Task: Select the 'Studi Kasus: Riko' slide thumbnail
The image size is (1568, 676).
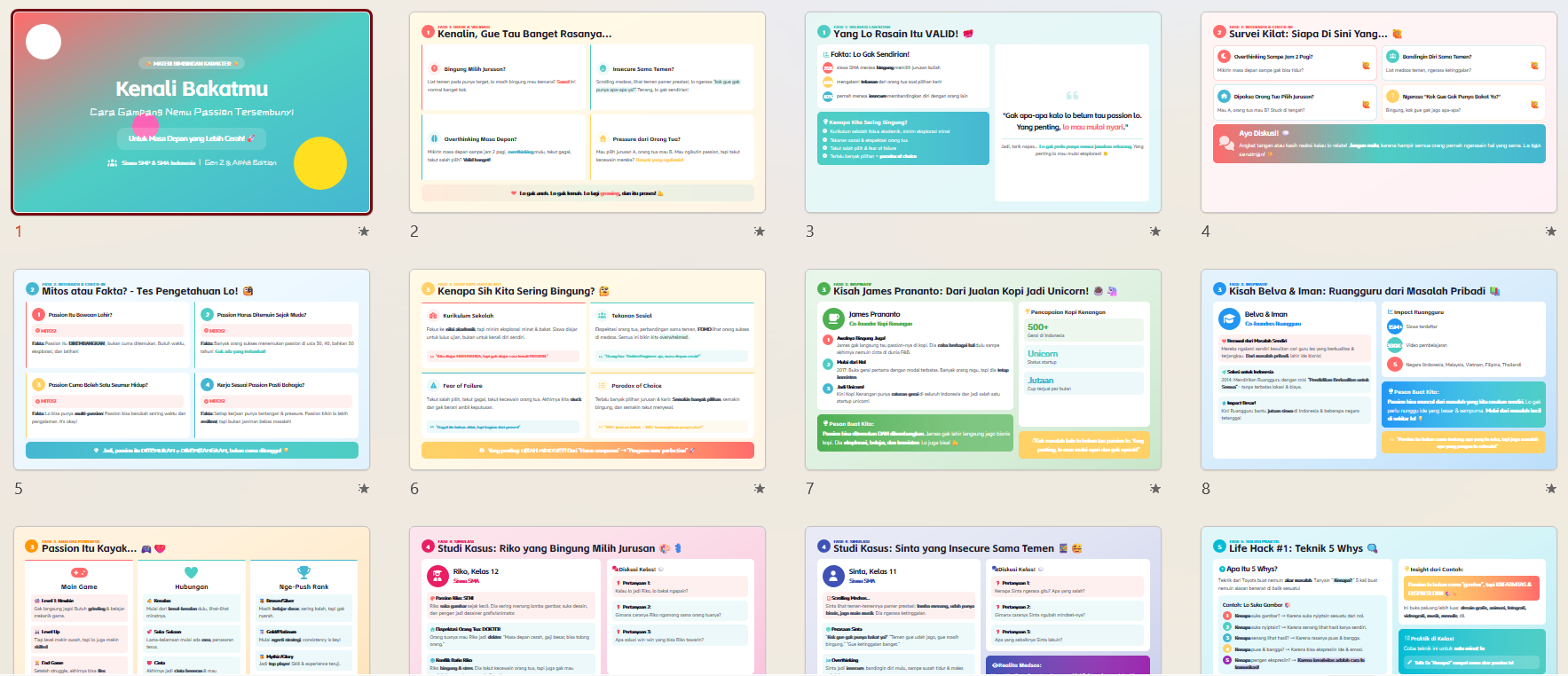Action: click(x=587, y=603)
